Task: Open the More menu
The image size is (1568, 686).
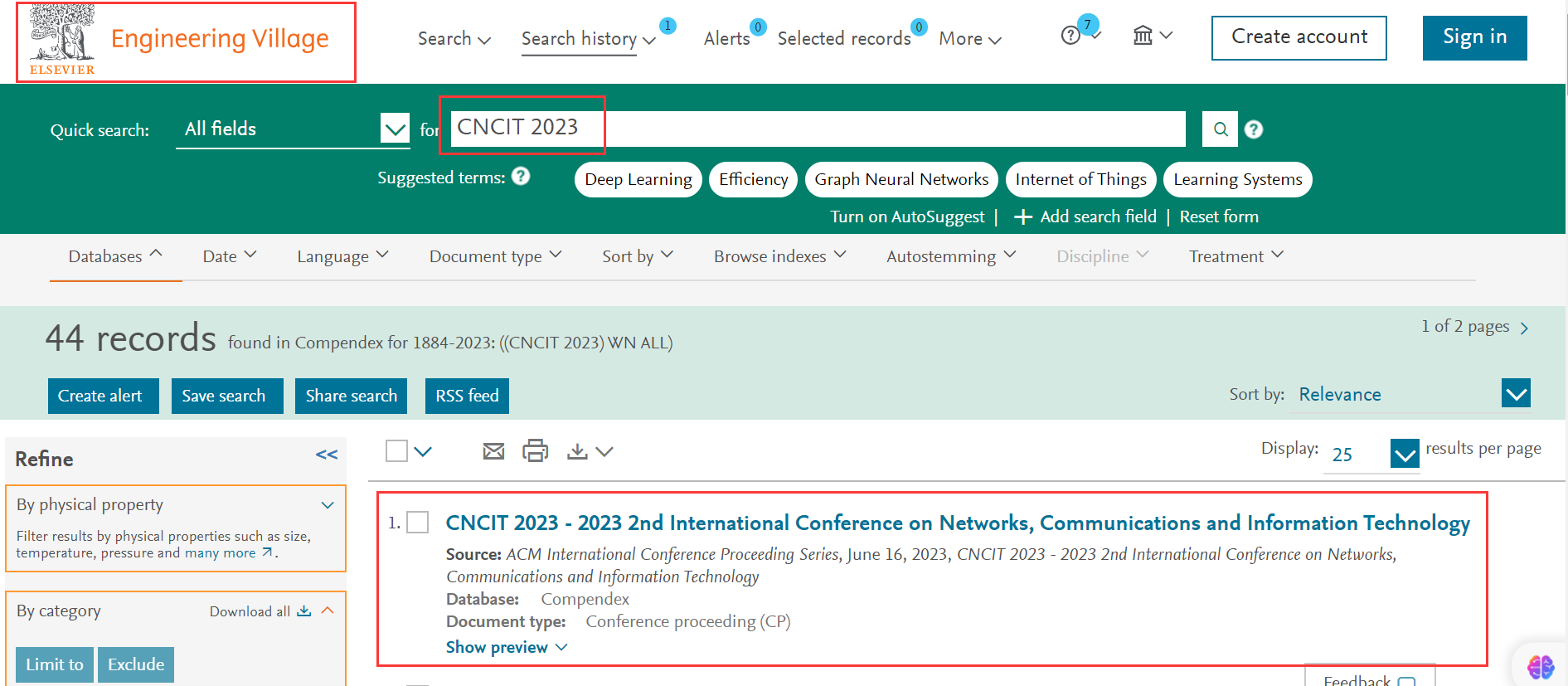Action: coord(970,38)
